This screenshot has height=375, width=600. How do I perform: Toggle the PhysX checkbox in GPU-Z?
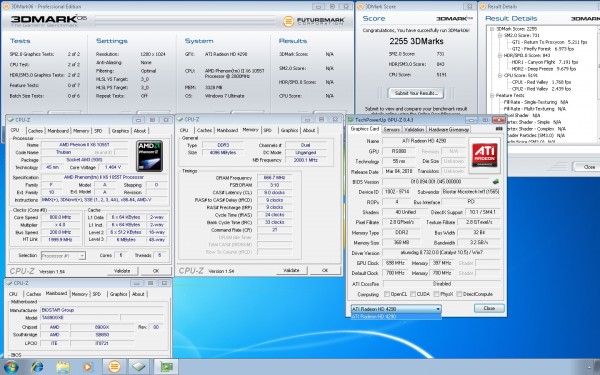coord(436,294)
